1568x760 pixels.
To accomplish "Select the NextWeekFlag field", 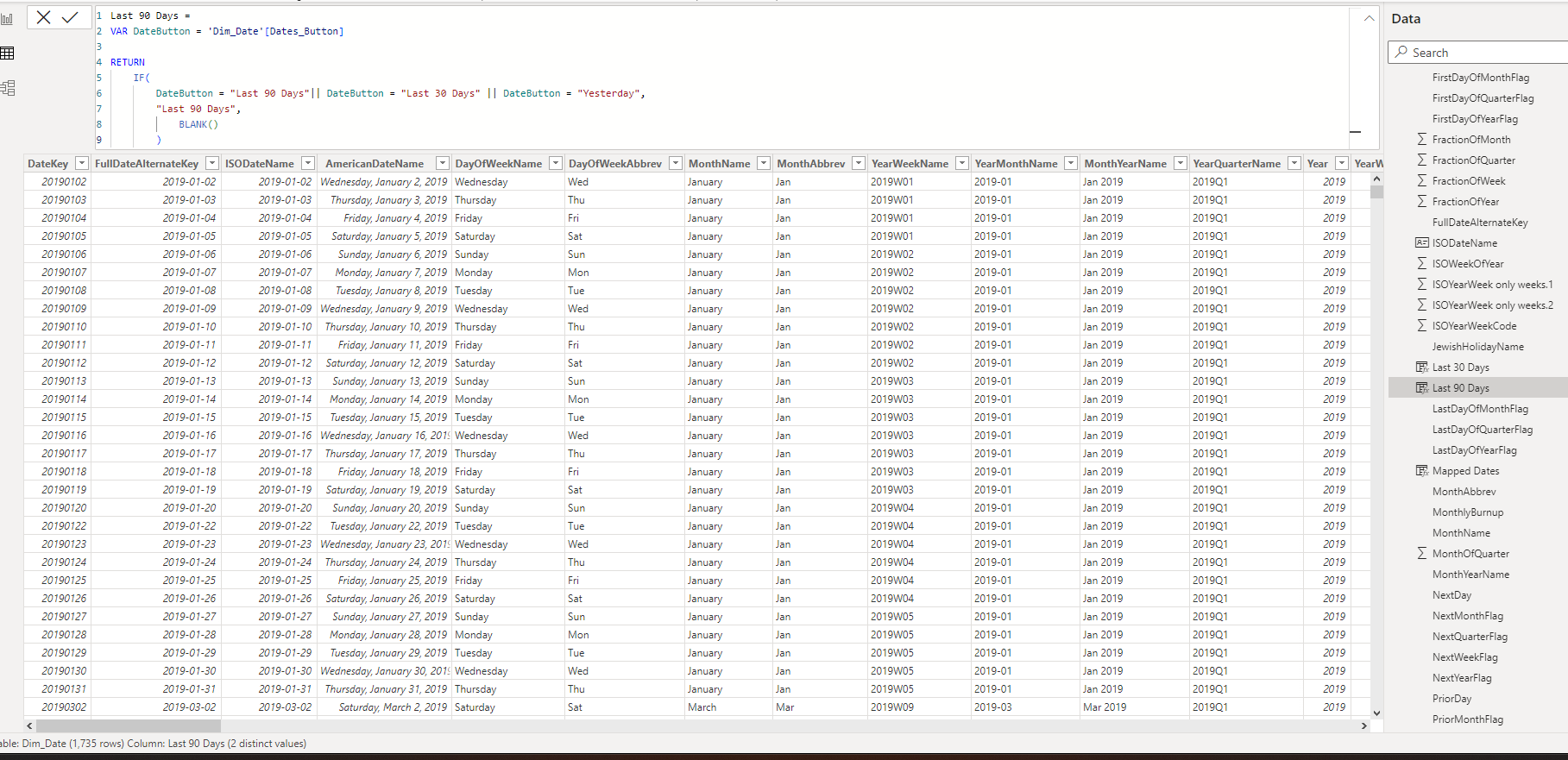I will [x=1465, y=657].
